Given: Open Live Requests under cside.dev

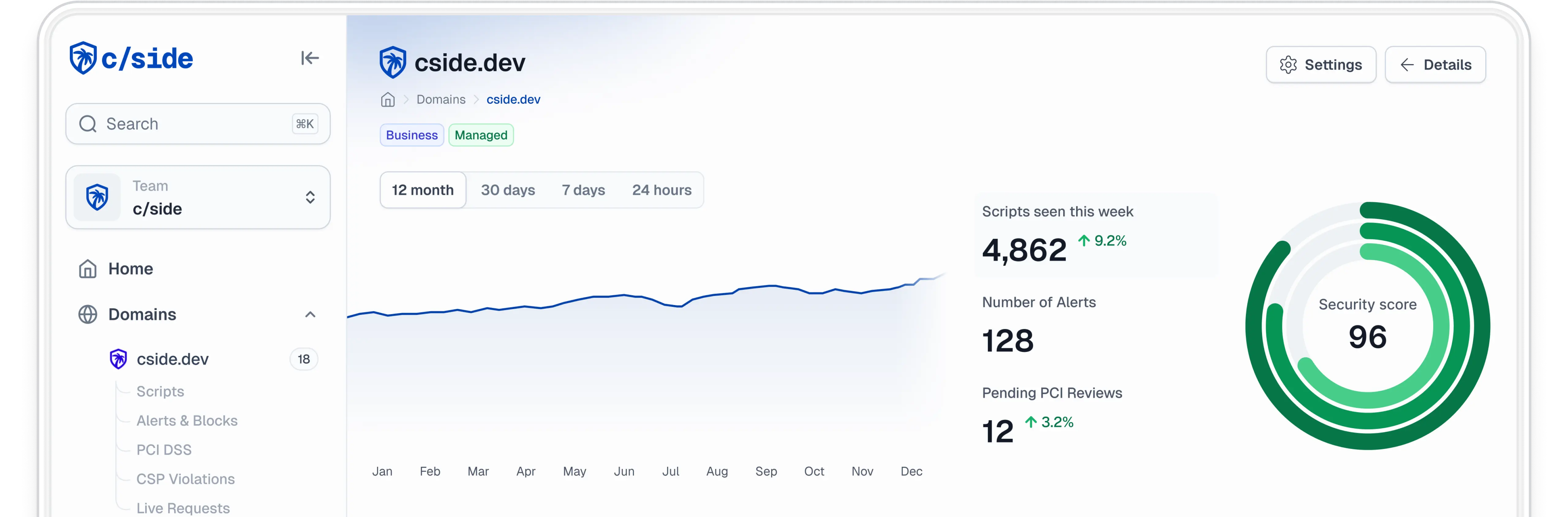Looking at the screenshot, I should [183, 508].
